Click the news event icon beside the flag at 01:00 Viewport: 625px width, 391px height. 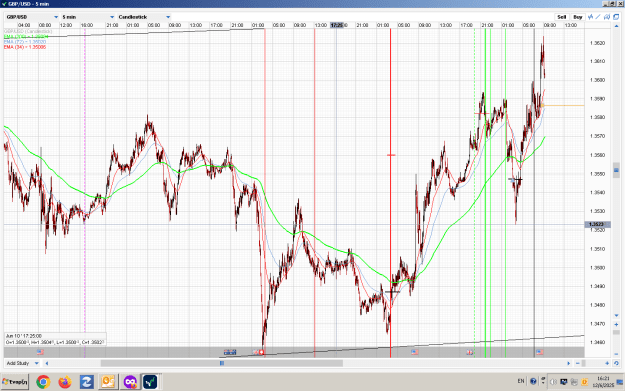262,352
